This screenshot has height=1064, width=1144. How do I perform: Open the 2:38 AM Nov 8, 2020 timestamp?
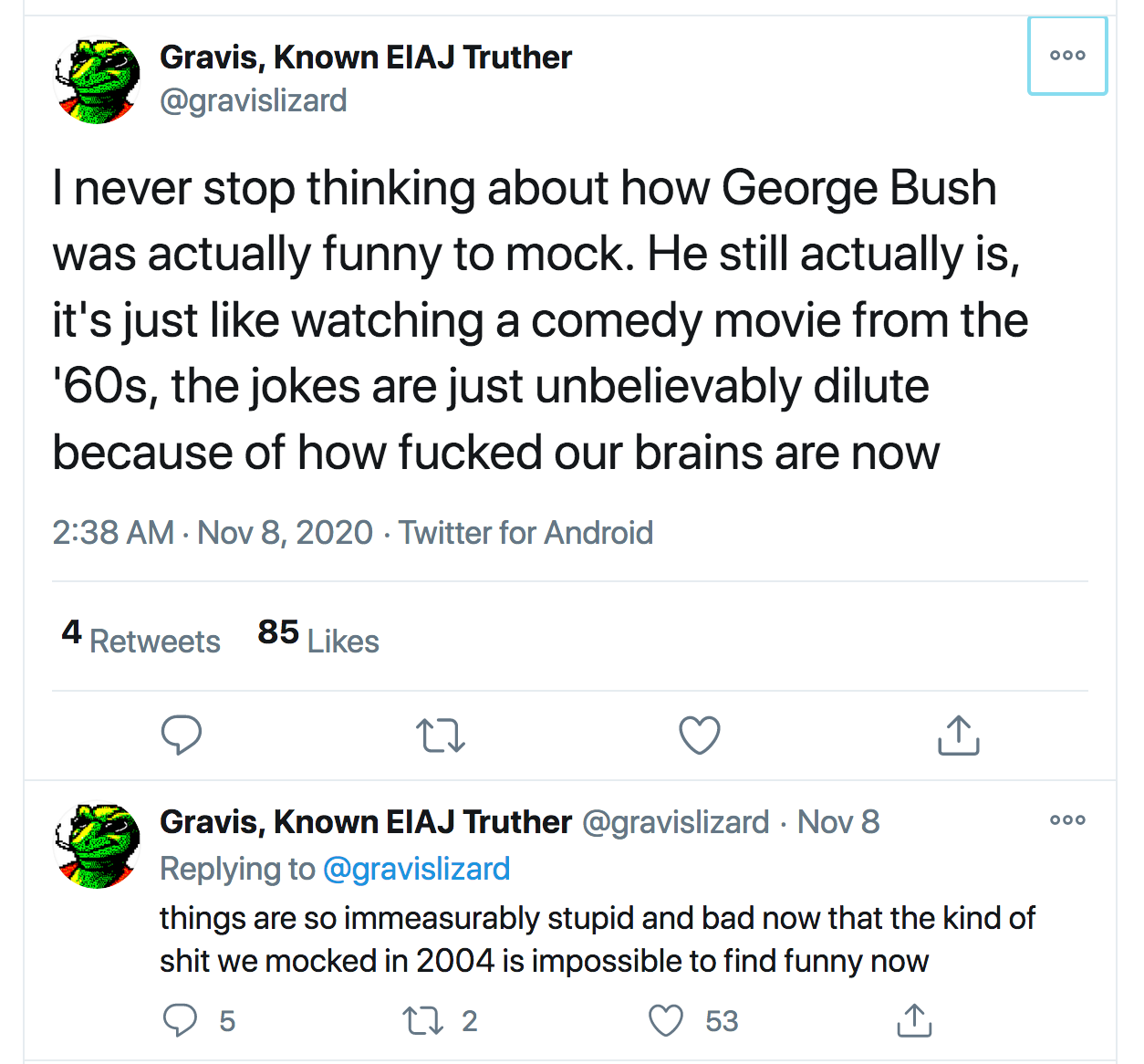213,533
